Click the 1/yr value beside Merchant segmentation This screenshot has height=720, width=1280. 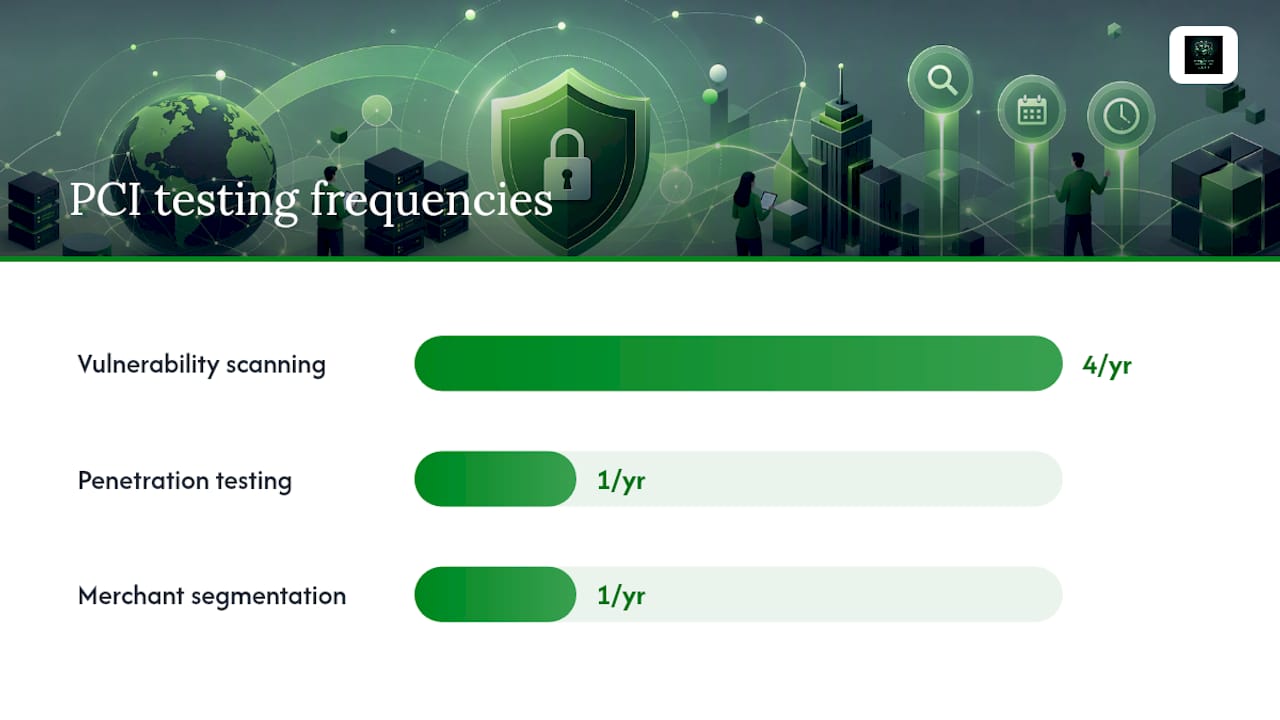[x=621, y=596]
